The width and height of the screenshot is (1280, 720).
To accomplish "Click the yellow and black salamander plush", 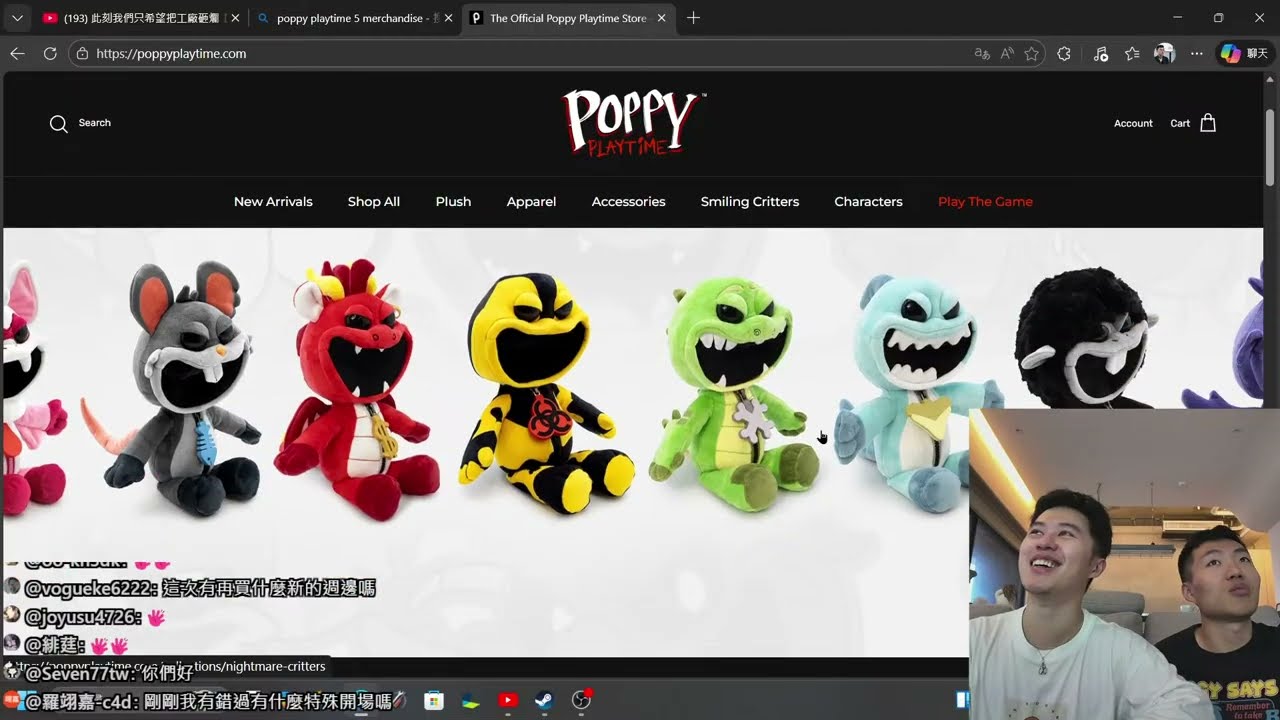I will (546, 393).
